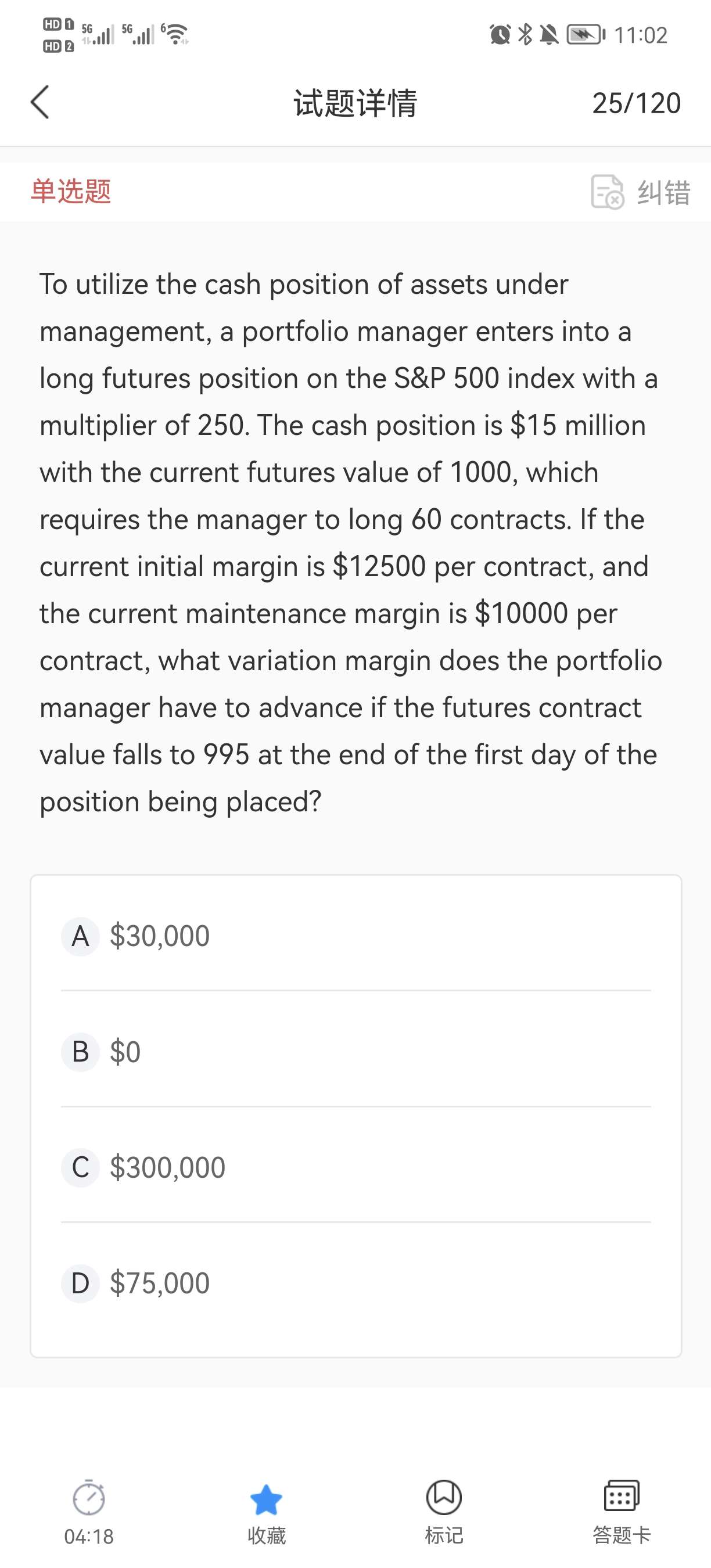The height and width of the screenshot is (1568, 711).
Task: Tap the stopwatch timer icon
Action: tap(89, 1498)
